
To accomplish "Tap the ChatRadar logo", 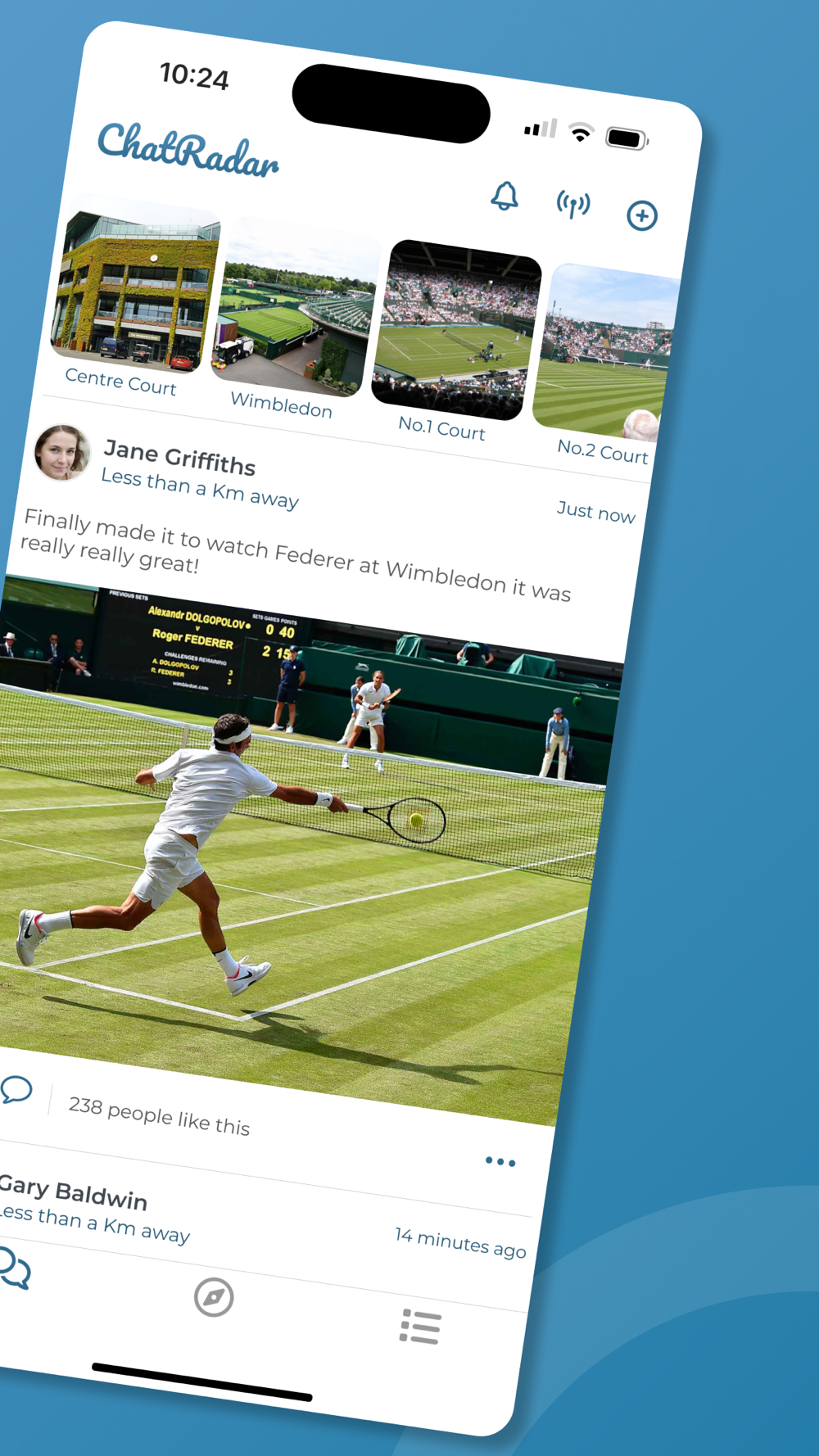I will point(188,150).
